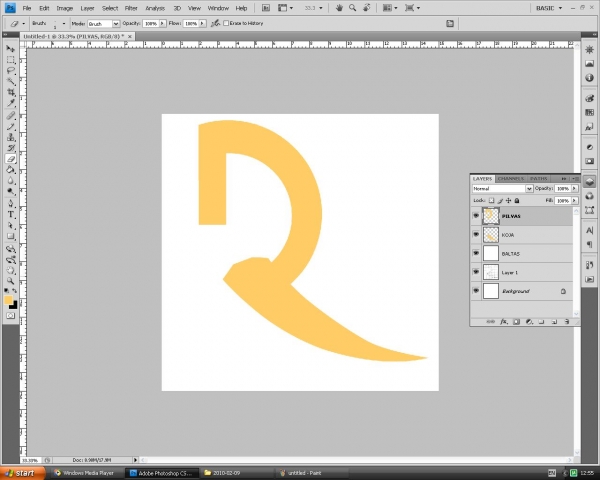The height and width of the screenshot is (480, 600).
Task: Select the Zoom tool in toolbox
Action: 11,281
